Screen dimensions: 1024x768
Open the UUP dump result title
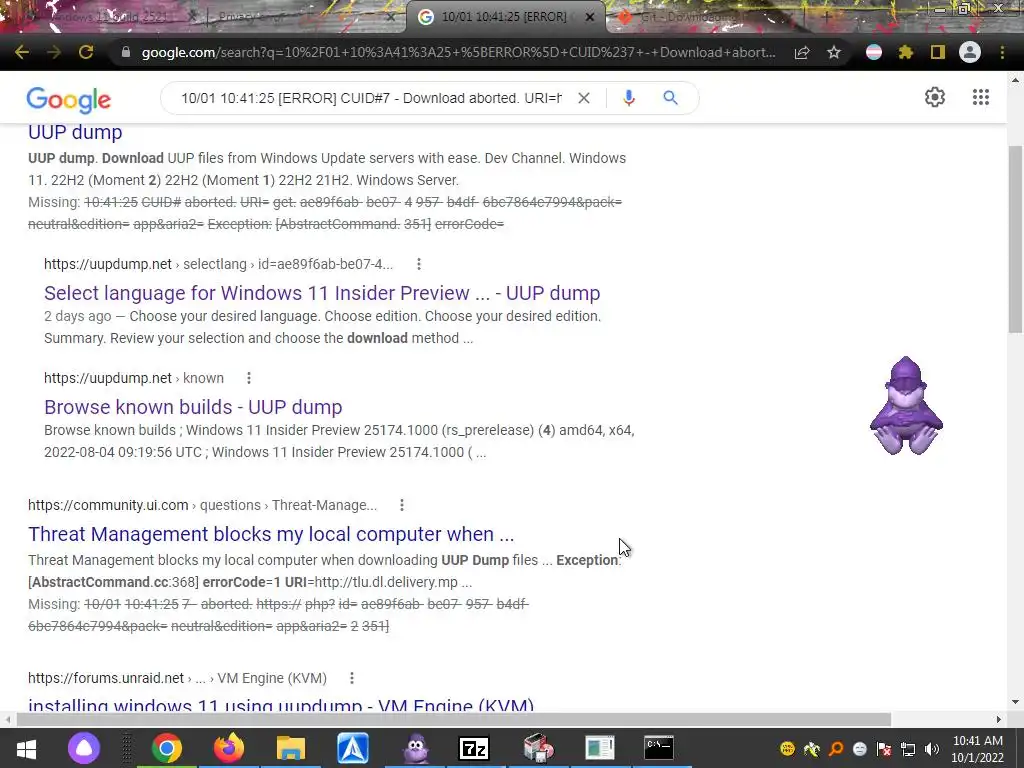point(75,132)
